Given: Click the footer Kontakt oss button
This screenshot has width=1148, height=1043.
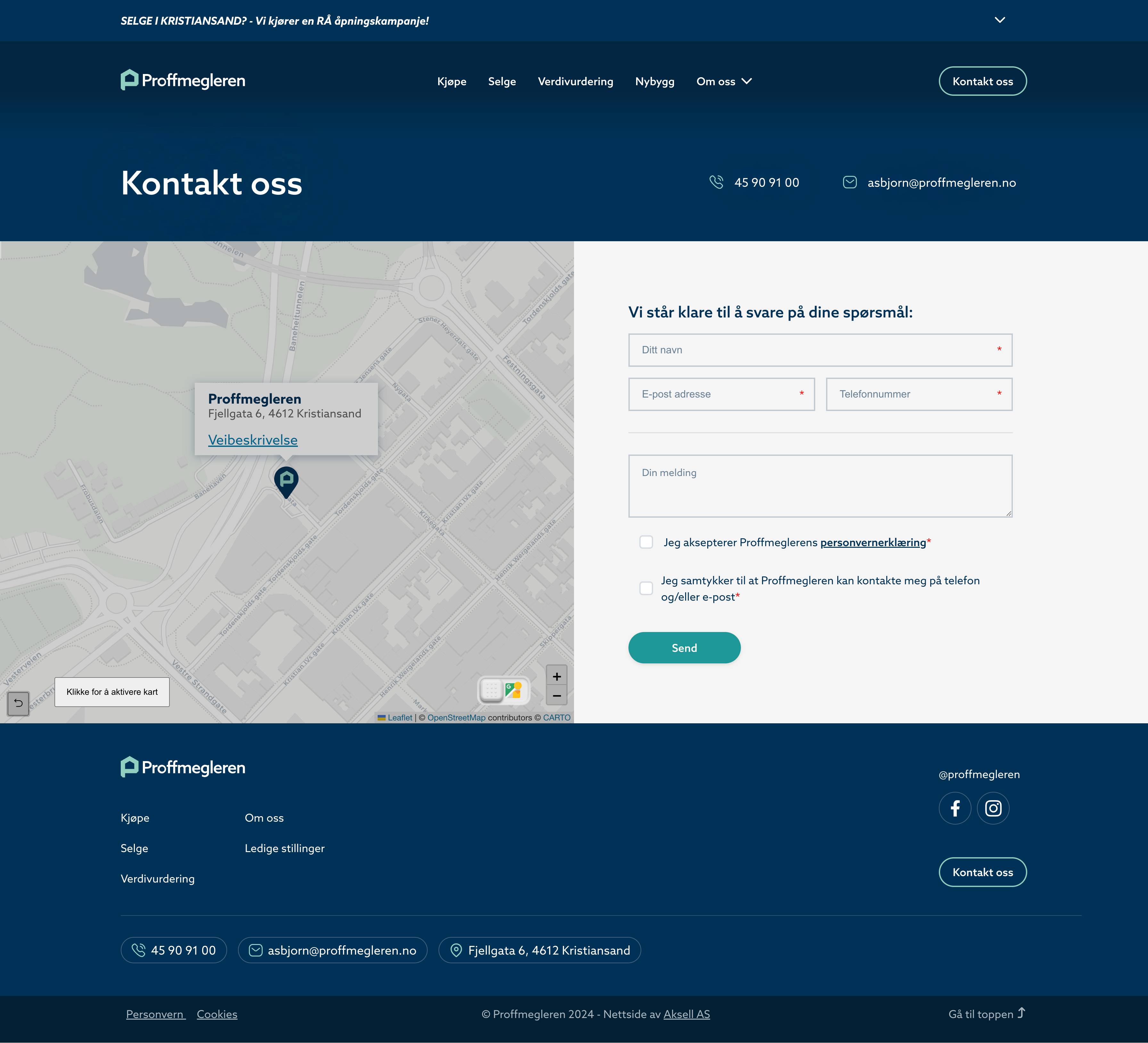Looking at the screenshot, I should coord(982,872).
